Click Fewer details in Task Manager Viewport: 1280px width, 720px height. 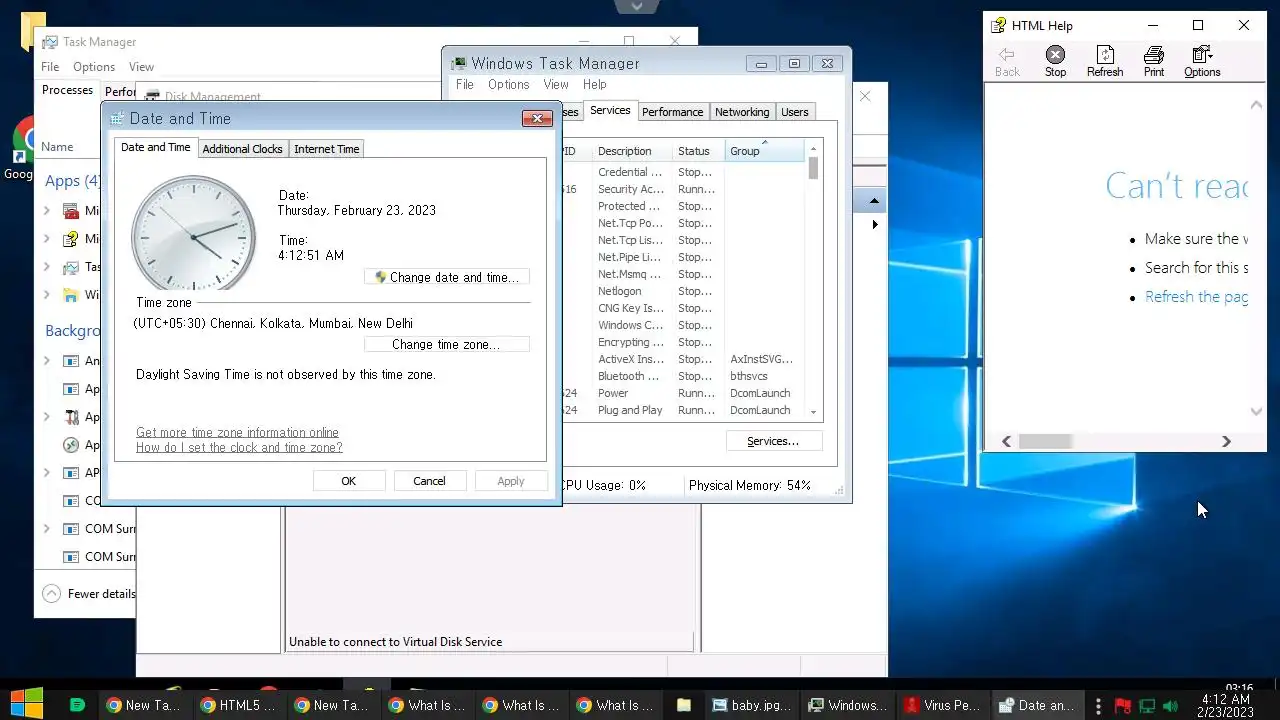tap(90, 594)
